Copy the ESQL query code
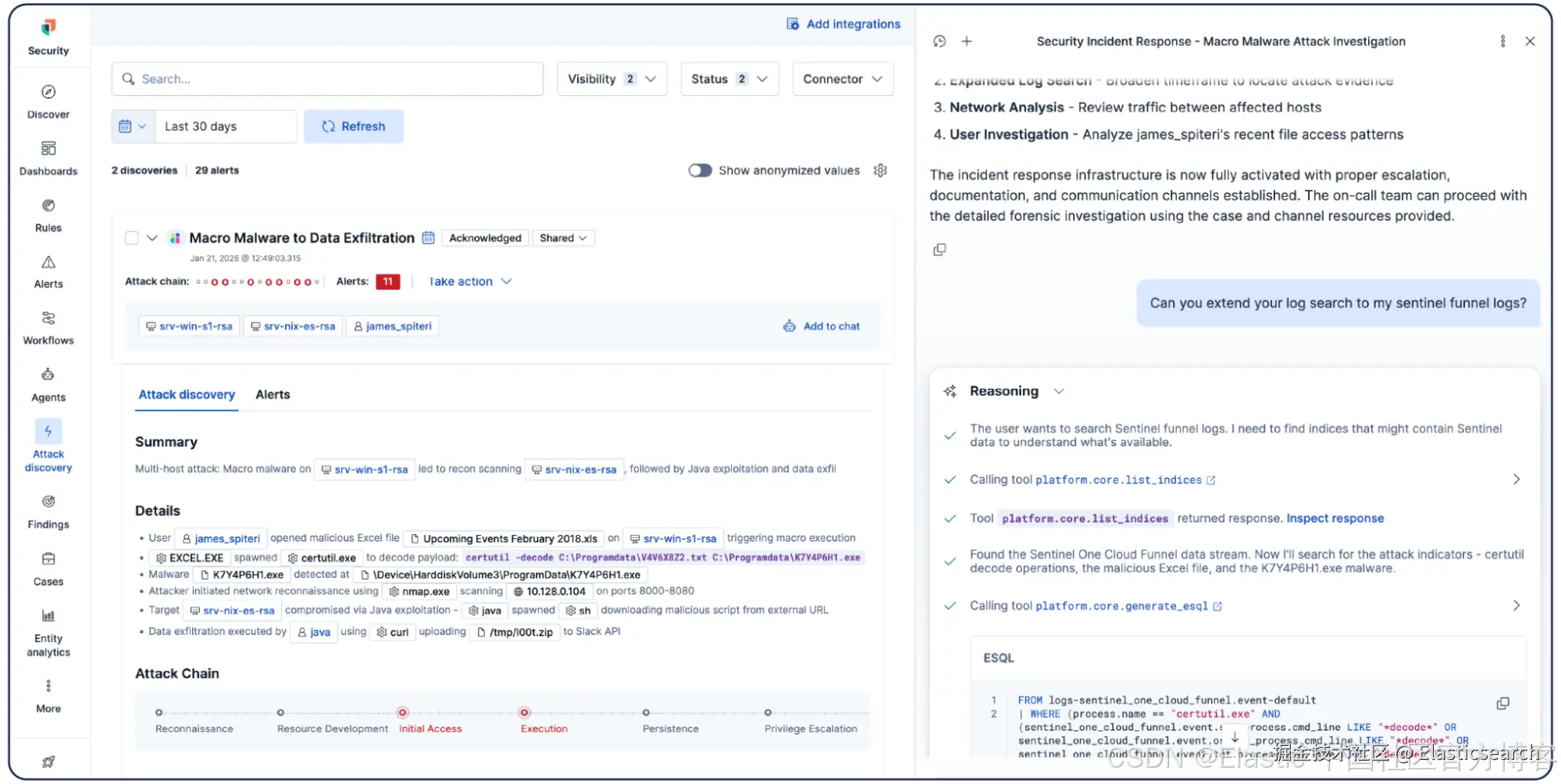The width and height of the screenshot is (1561, 784). (1502, 704)
